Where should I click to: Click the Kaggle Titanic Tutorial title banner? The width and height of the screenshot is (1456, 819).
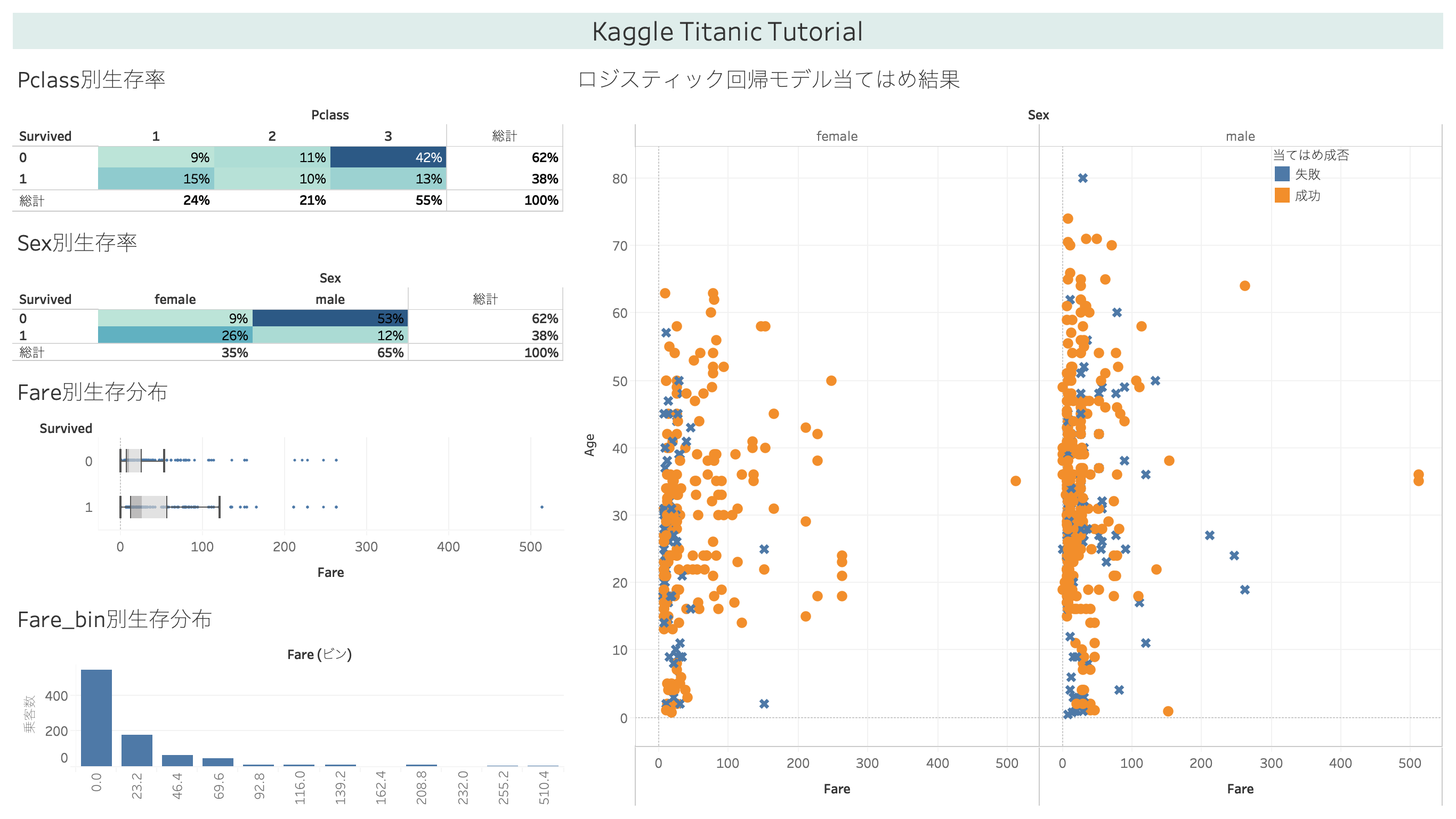tap(727, 31)
